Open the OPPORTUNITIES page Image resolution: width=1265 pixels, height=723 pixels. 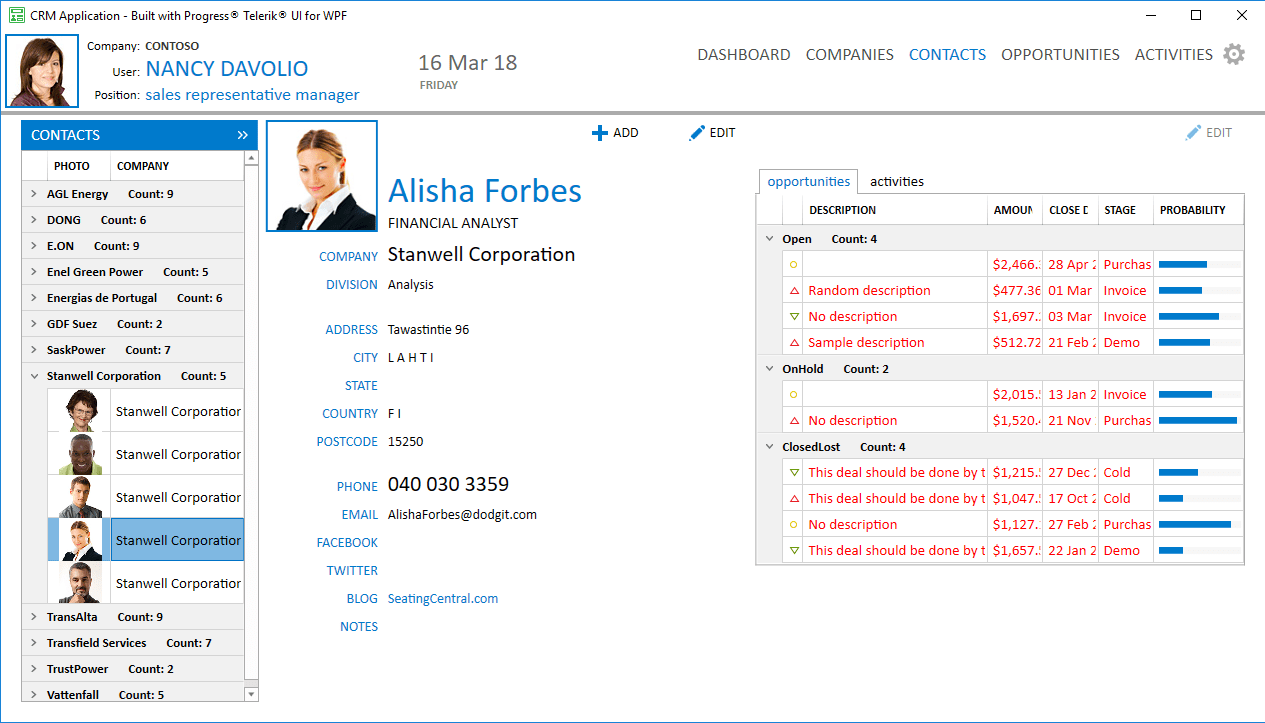coord(1060,55)
